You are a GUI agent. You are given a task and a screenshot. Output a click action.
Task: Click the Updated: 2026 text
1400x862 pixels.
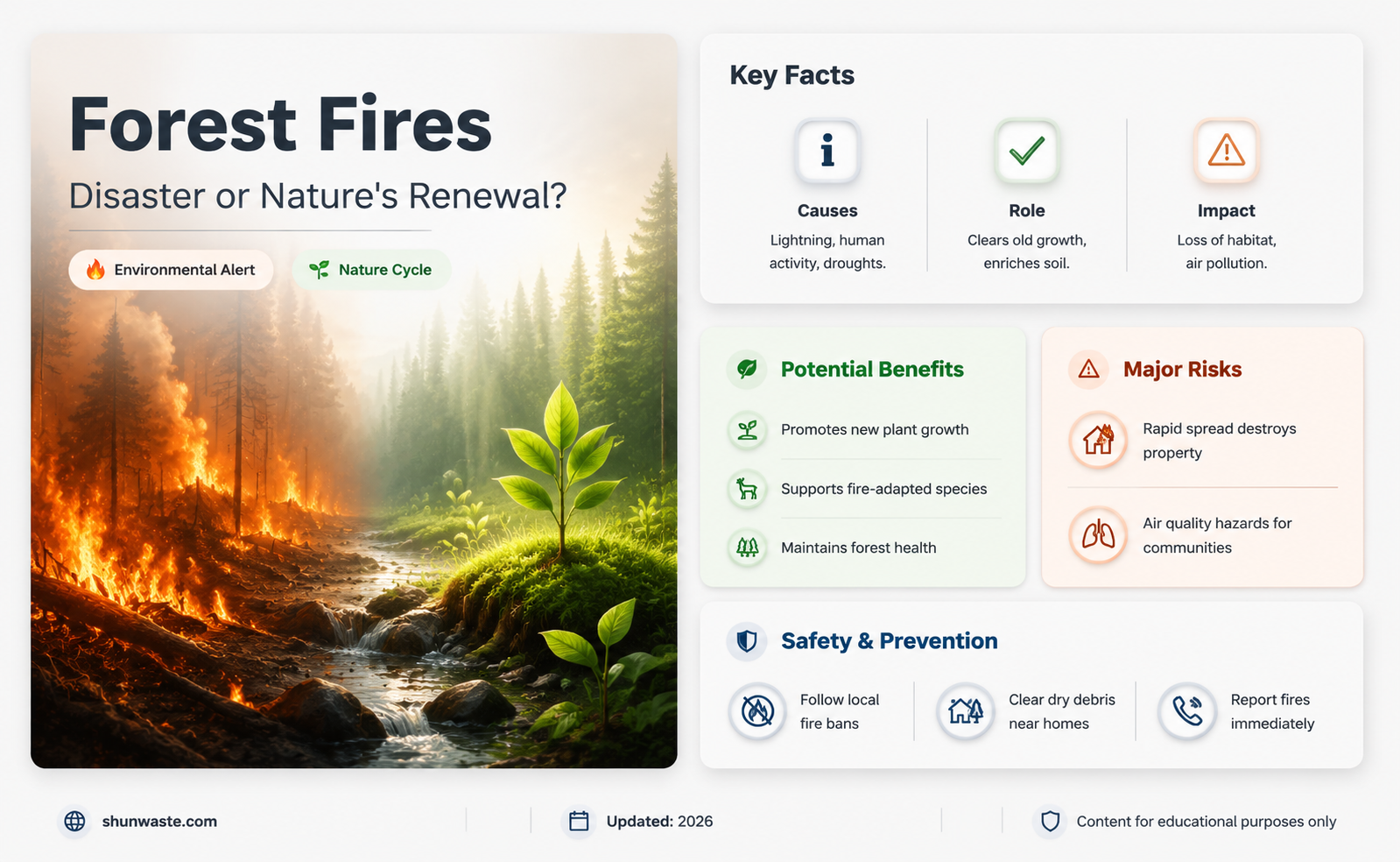tap(659, 822)
